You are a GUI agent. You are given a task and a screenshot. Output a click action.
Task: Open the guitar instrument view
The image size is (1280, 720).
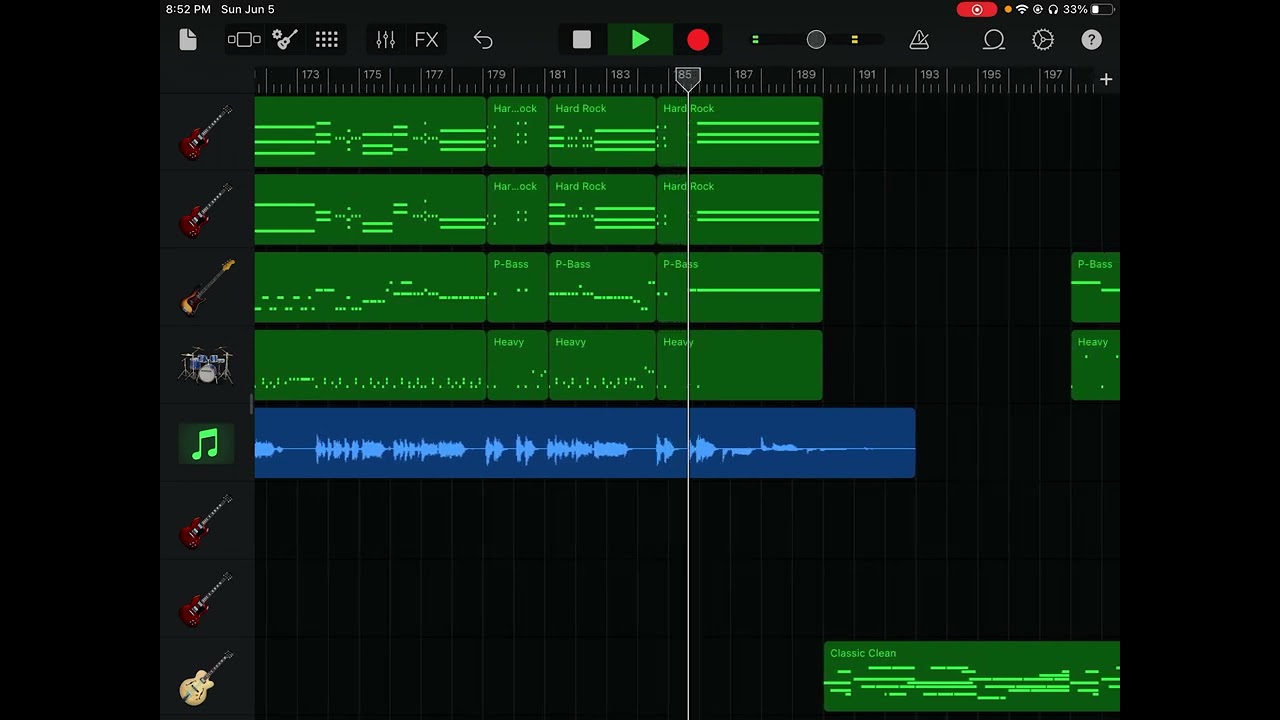tap(285, 40)
